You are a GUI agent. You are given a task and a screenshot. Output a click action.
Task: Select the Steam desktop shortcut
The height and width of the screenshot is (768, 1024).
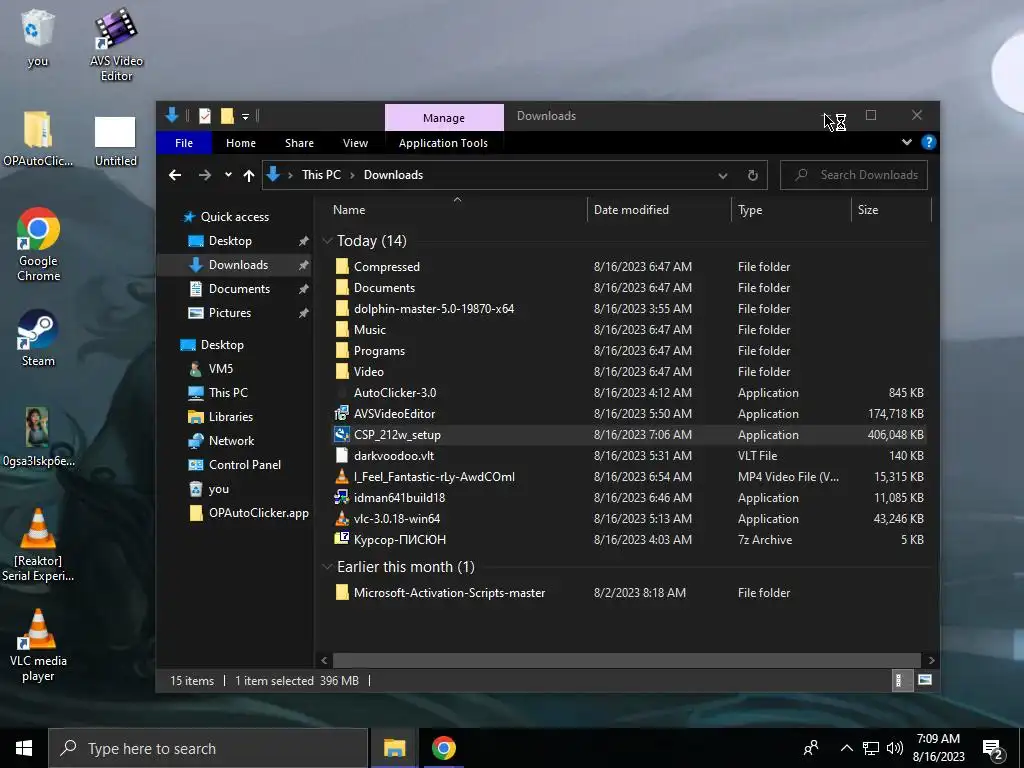[x=38, y=338]
